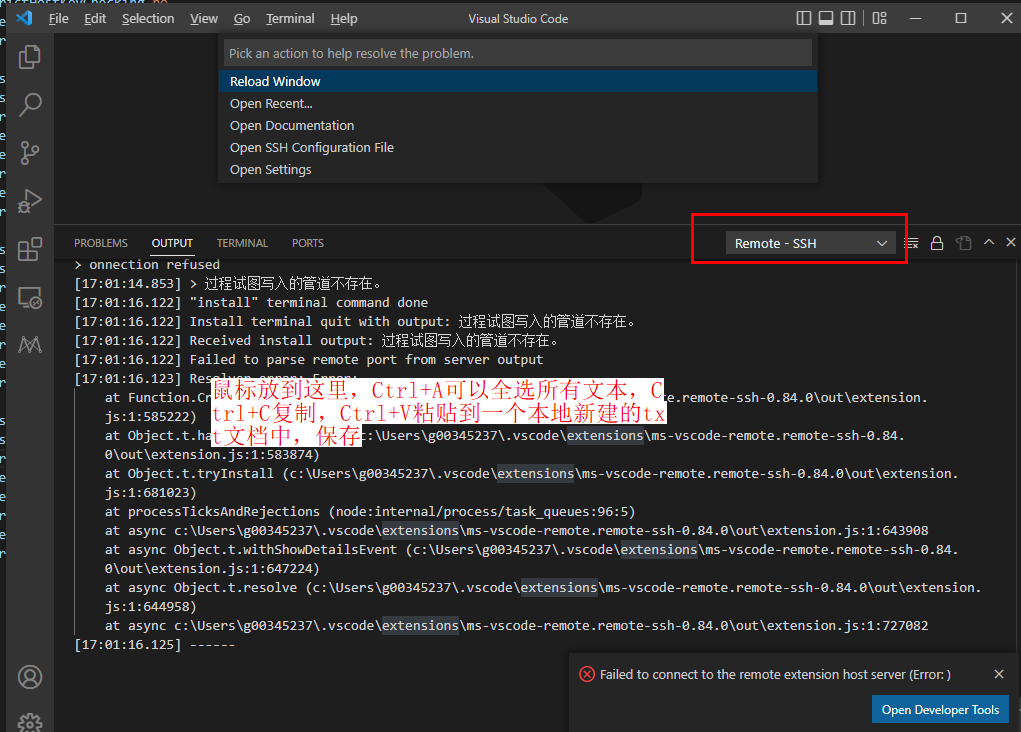Close the bottom panel
Screen dimensions: 1021x732
click(x=1011, y=242)
